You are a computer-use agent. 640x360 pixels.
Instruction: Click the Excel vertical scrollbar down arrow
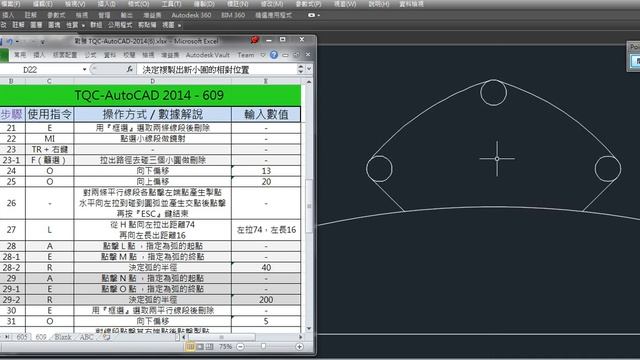[309, 328]
